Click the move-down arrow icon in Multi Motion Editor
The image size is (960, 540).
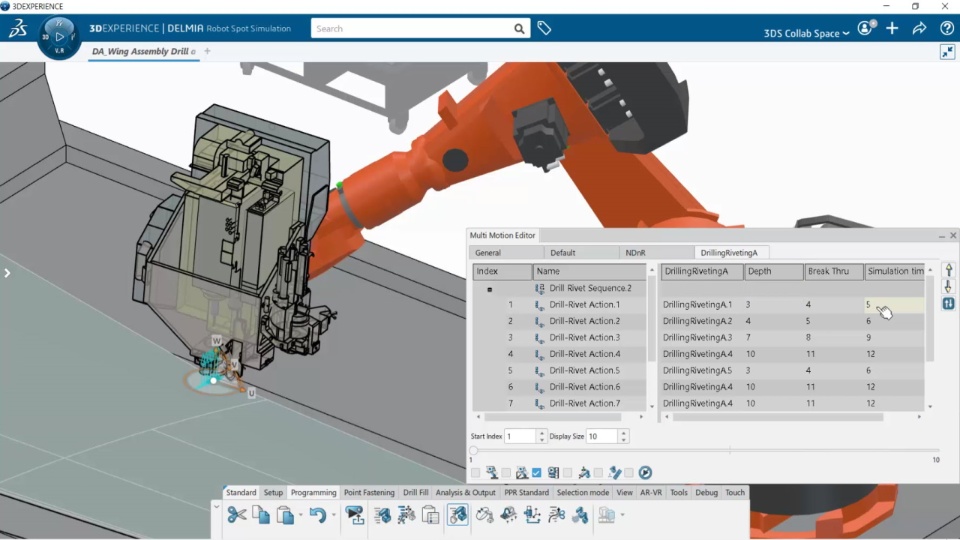[x=948, y=287]
